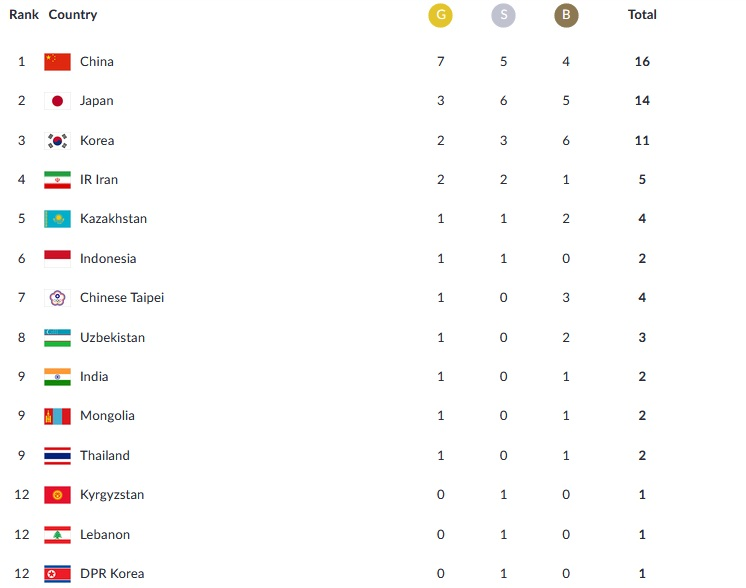Click the Kyrgyzstan flag icon
The image size is (746, 588).
[x=57, y=495]
